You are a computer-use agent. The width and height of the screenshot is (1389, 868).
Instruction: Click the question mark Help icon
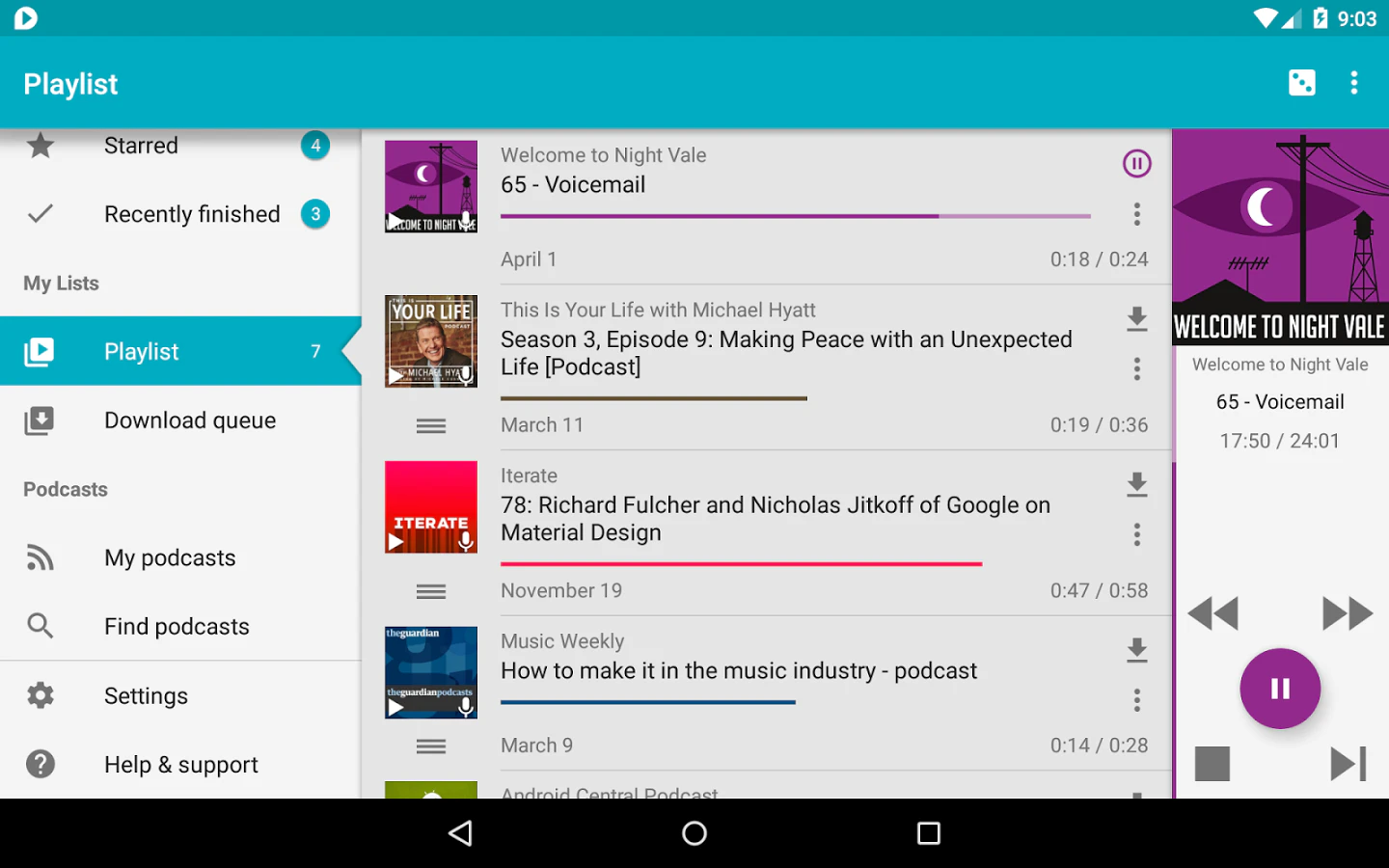(x=41, y=765)
